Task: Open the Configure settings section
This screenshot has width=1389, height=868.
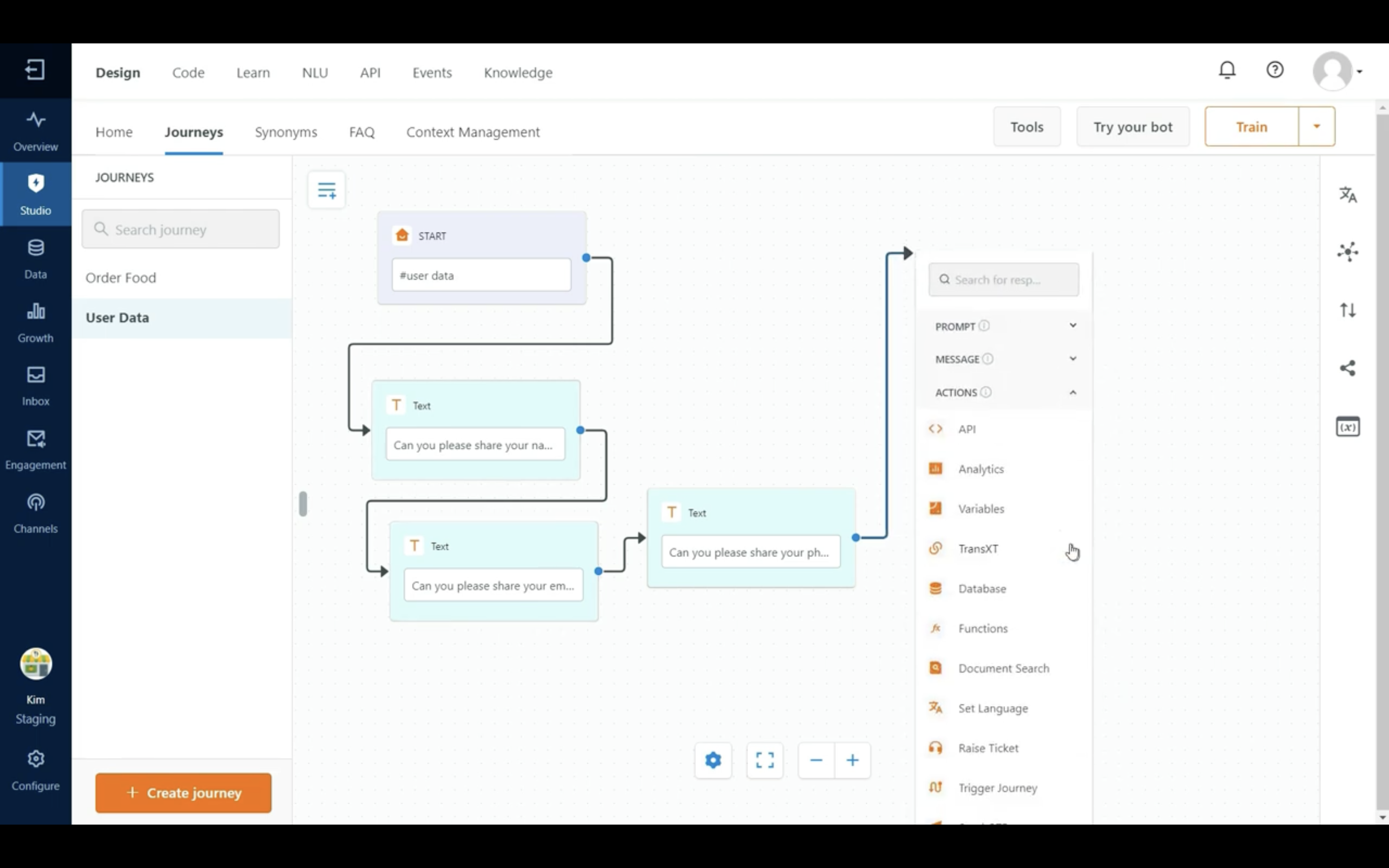Action: 36,770
